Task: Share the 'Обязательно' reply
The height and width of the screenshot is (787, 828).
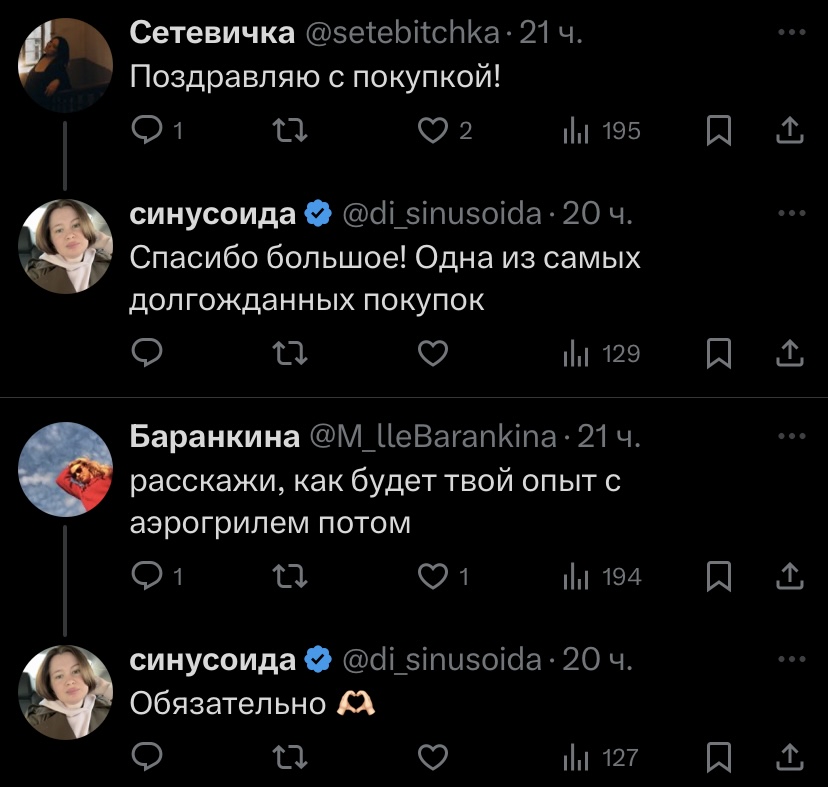Action: (x=790, y=757)
